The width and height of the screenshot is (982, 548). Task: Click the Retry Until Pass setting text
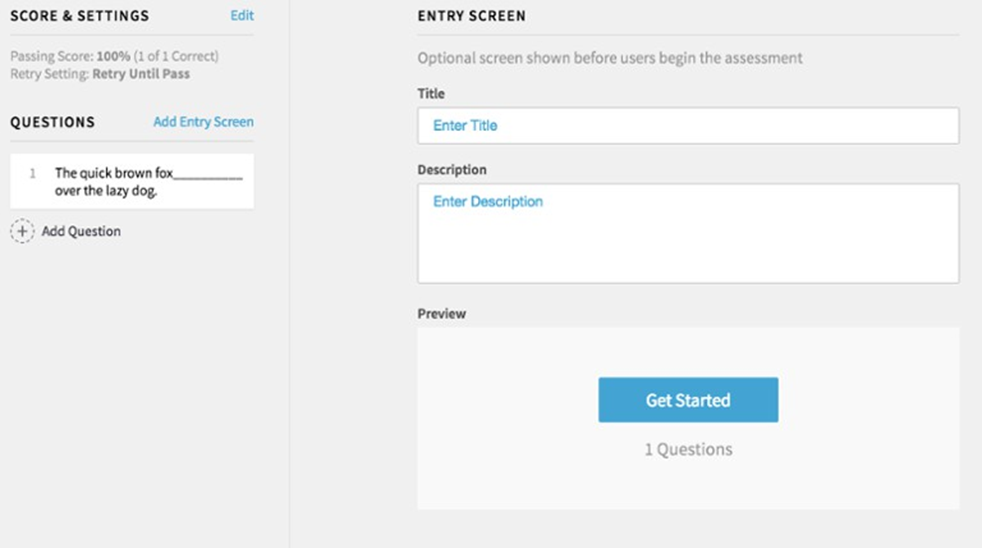point(141,74)
